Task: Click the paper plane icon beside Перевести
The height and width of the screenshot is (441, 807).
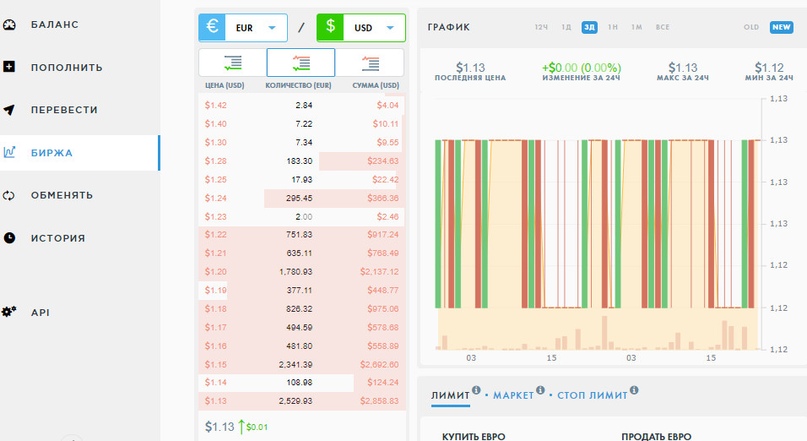Action: tap(9, 110)
